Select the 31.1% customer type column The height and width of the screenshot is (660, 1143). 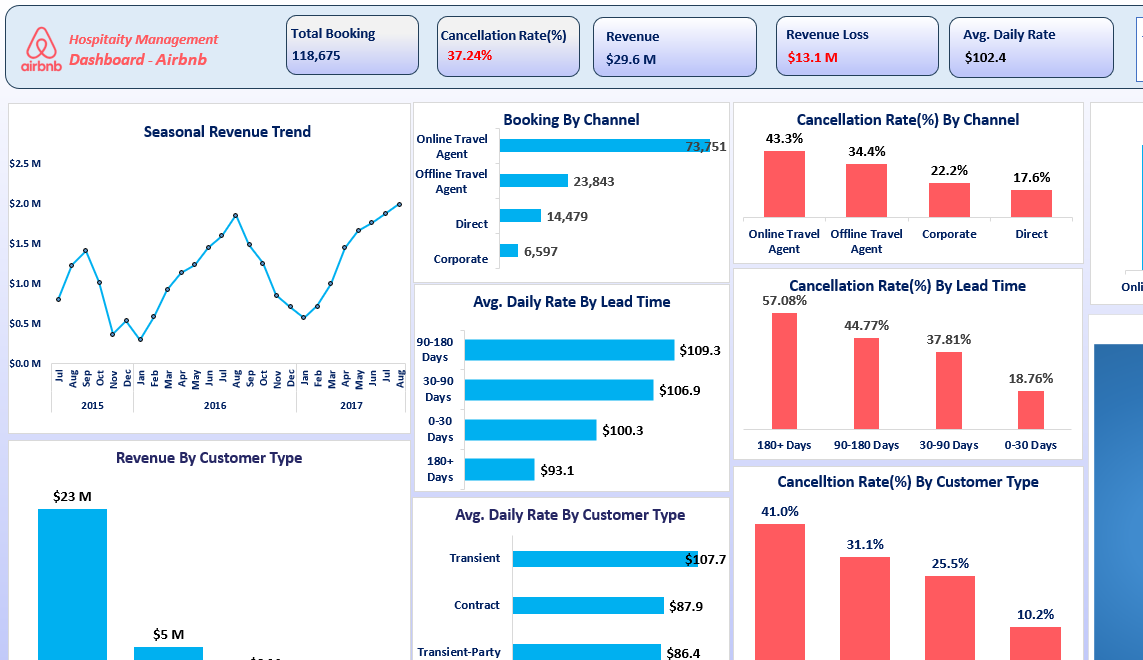point(865,608)
